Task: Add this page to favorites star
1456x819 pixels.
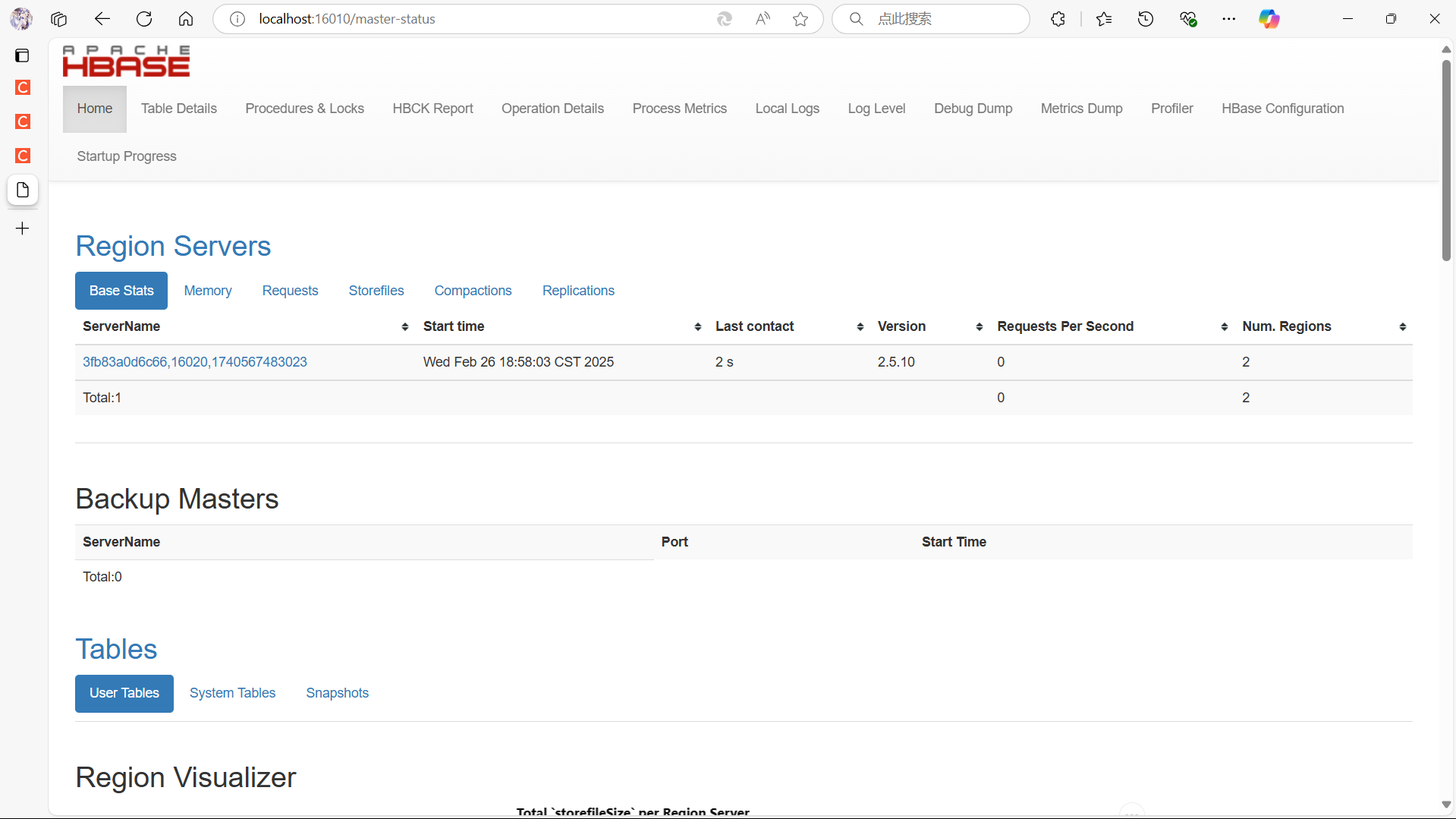Action: [x=800, y=19]
